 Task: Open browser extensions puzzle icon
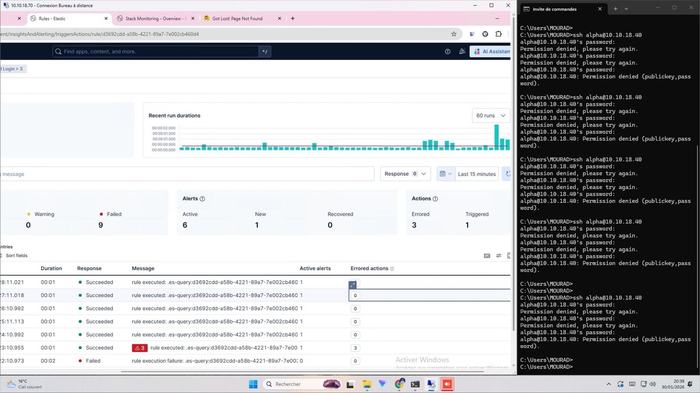499,34
